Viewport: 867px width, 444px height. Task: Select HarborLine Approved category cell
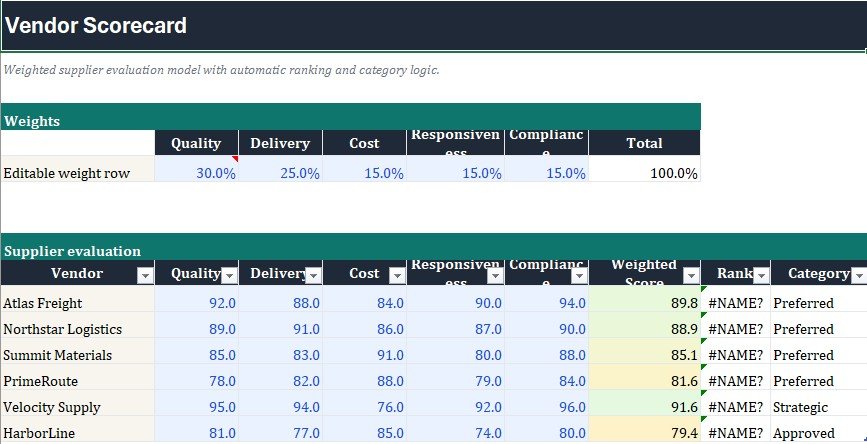coord(819,429)
